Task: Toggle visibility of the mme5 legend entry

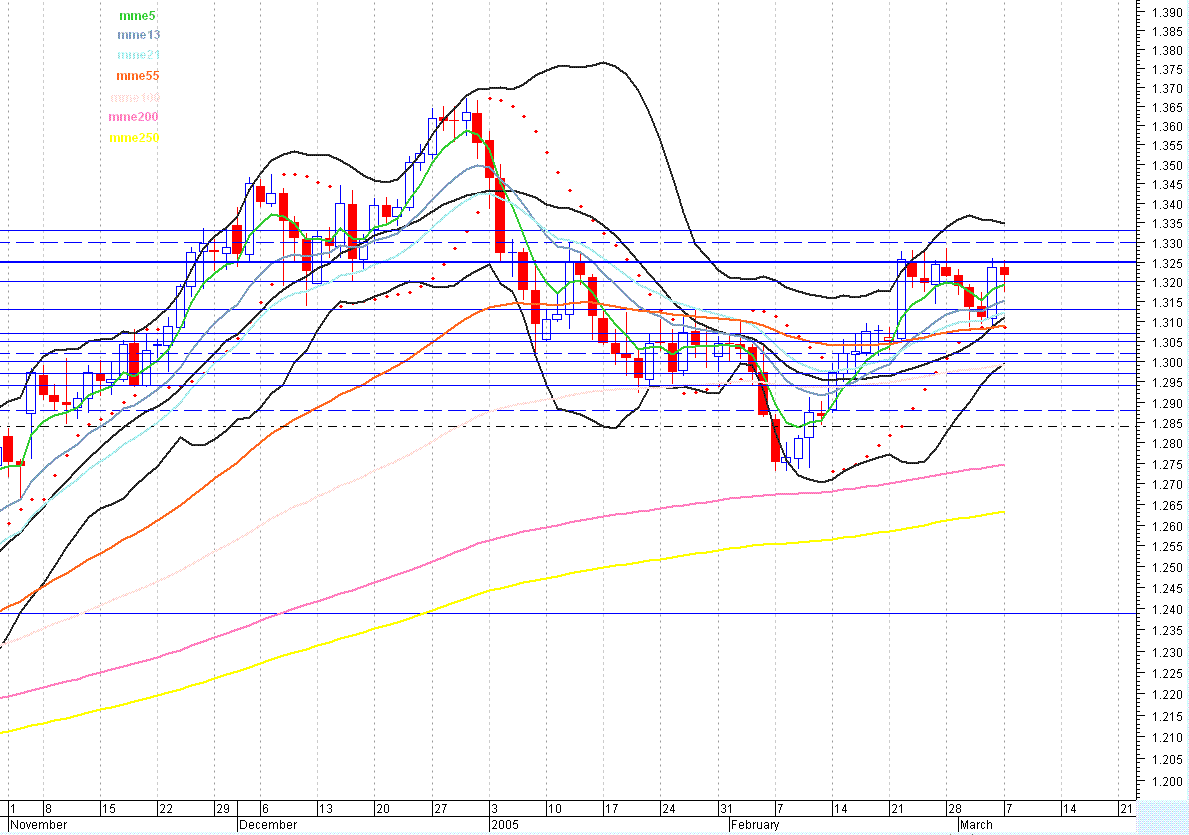Action: tap(137, 15)
